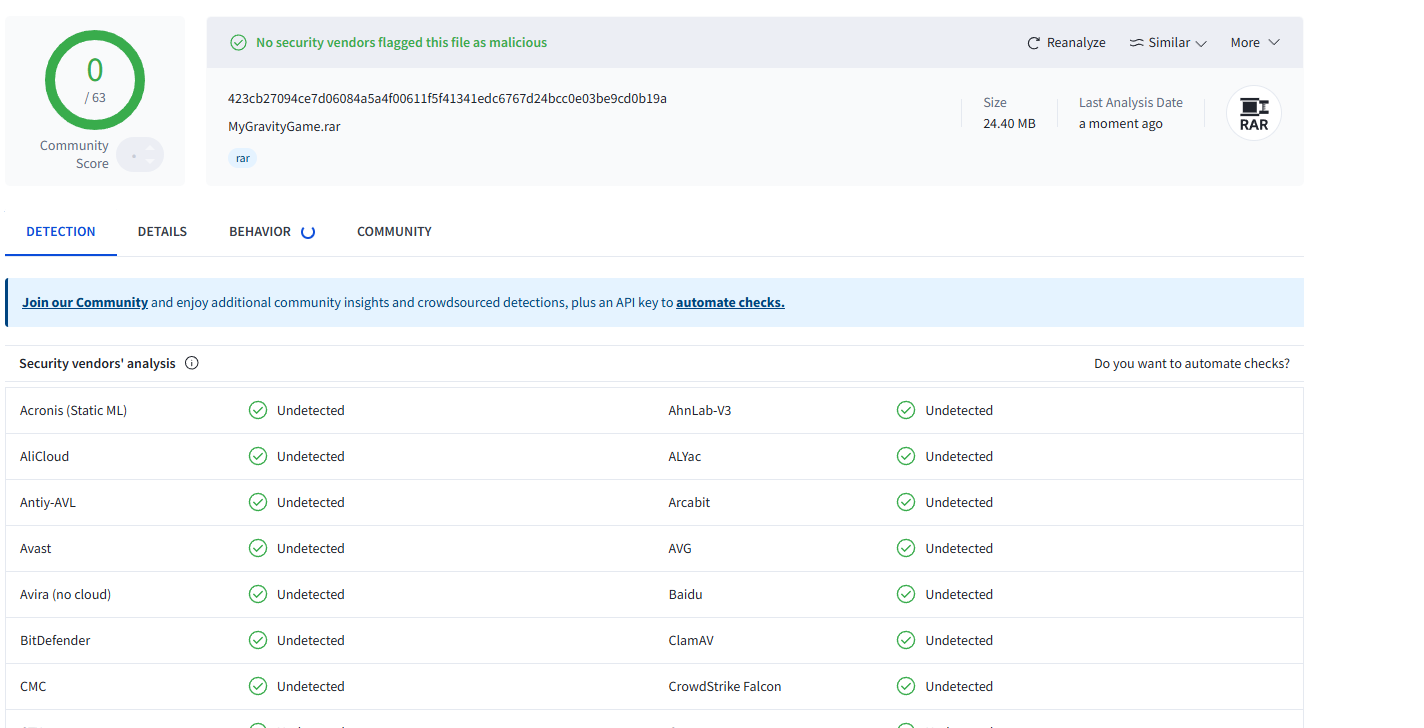1424x728 pixels.
Task: Click the Do you want to automate checks? link
Action: click(1191, 364)
